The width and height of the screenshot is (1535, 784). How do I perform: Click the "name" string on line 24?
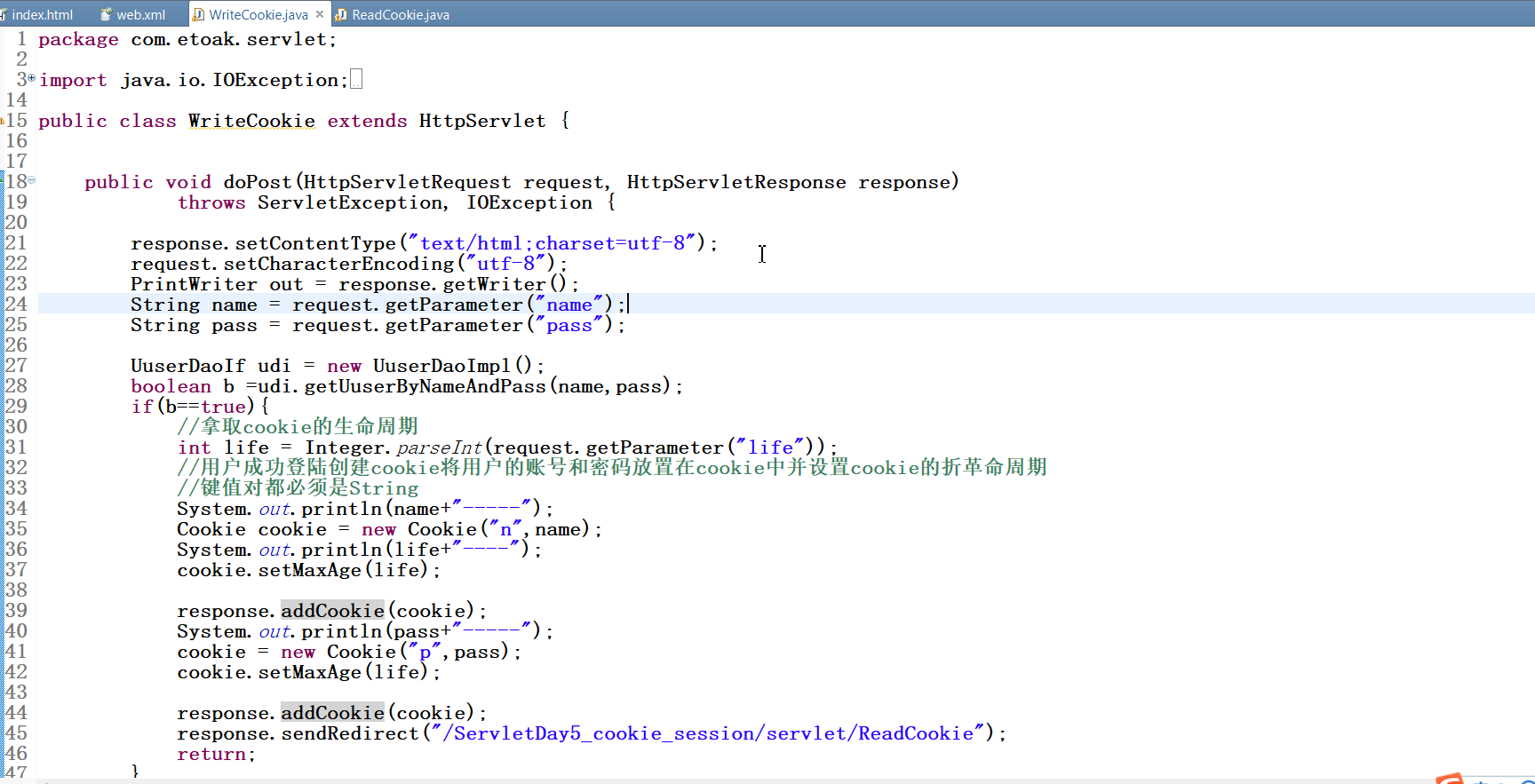point(569,305)
